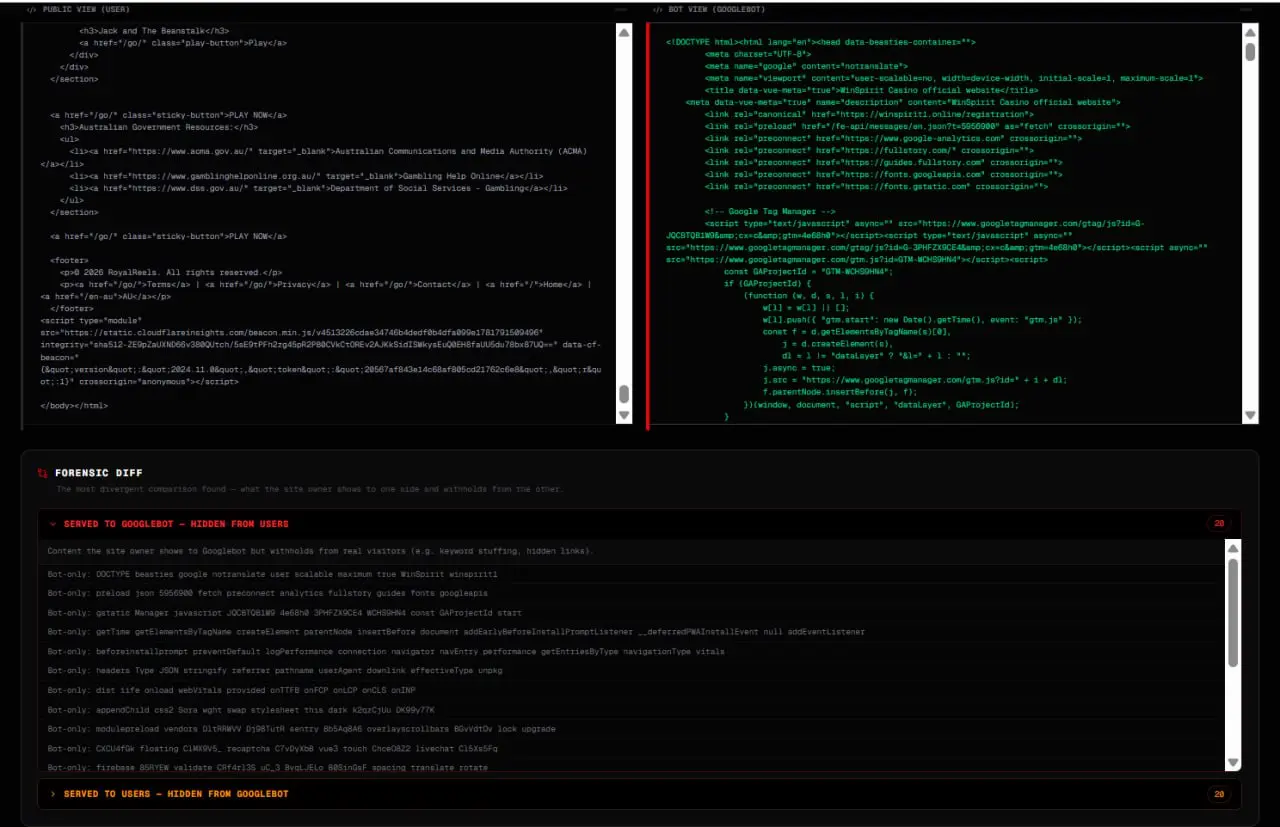
Task: Click the closing body/html tag line
Action: click(74, 405)
